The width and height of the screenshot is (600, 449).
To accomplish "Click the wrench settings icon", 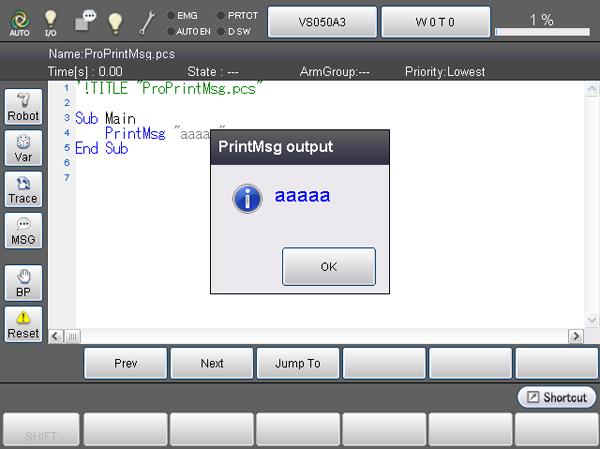I will click(x=147, y=21).
